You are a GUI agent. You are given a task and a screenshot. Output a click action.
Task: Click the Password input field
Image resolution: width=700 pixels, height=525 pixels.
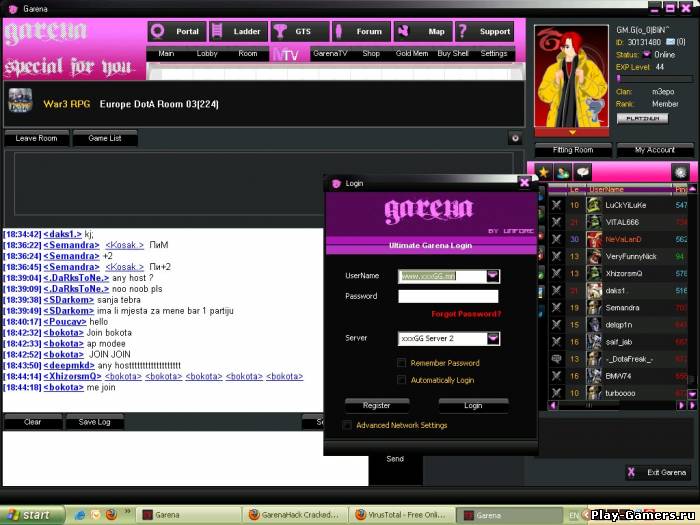point(448,296)
